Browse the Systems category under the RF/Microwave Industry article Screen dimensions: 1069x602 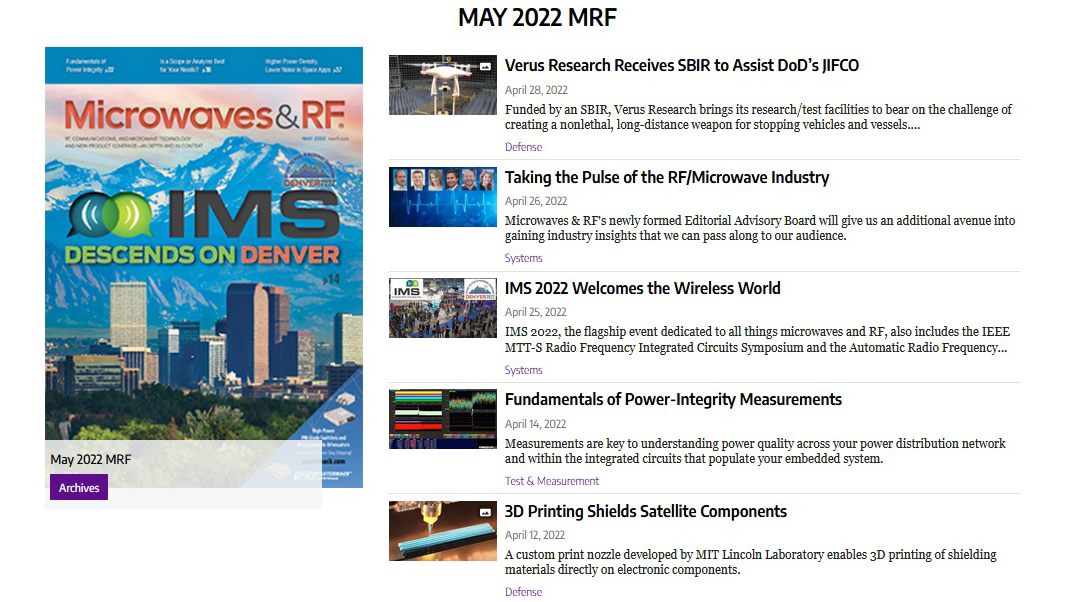pos(523,257)
